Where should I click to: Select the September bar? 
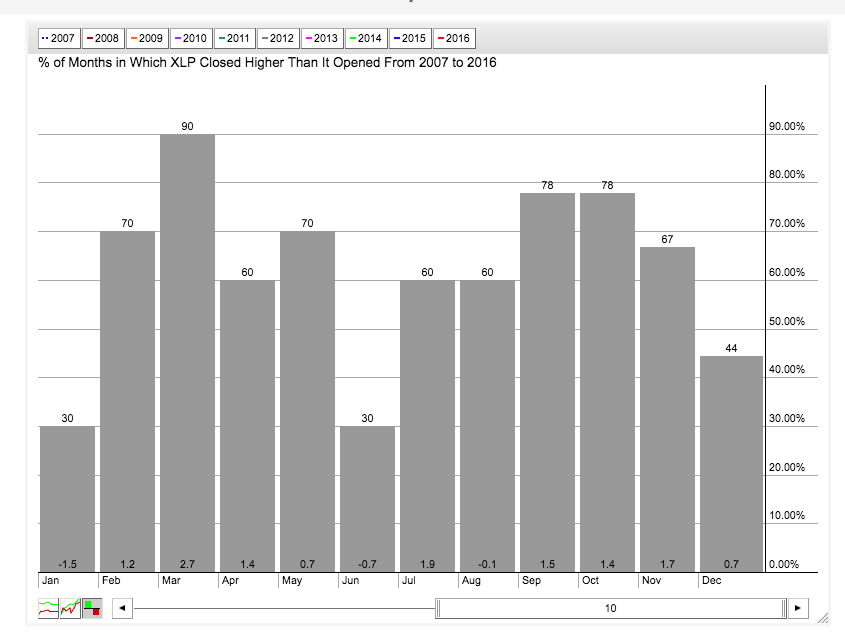point(548,382)
